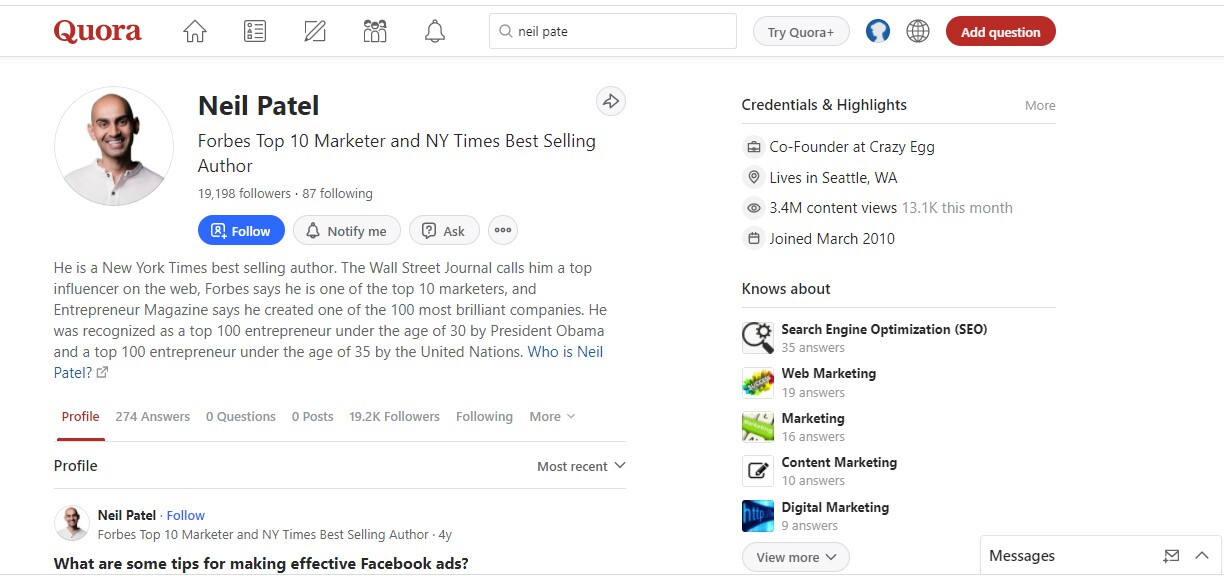Screen dimensions: 1224x576
Task: Click the Follow link beside post author
Action: (186, 515)
